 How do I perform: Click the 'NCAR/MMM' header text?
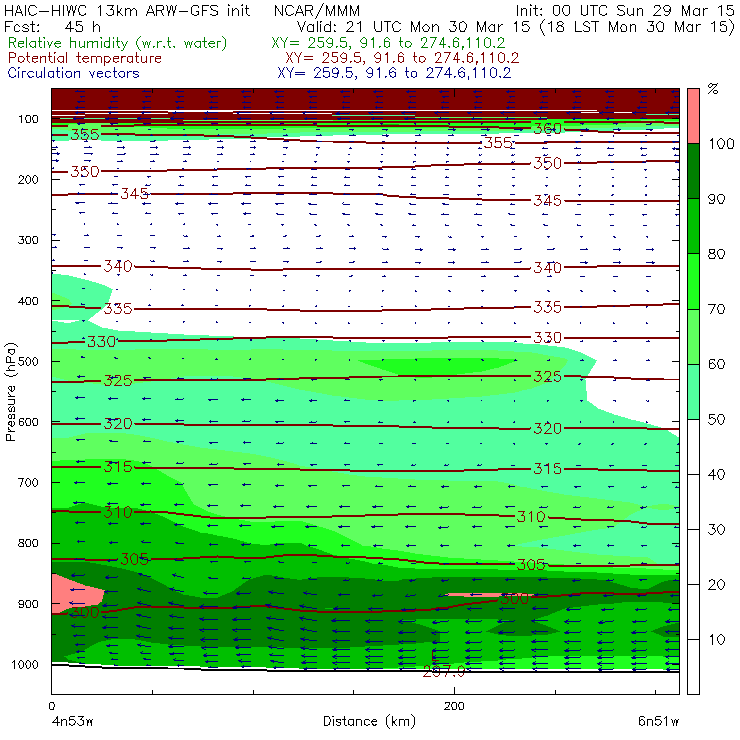pyautogui.click(x=317, y=11)
